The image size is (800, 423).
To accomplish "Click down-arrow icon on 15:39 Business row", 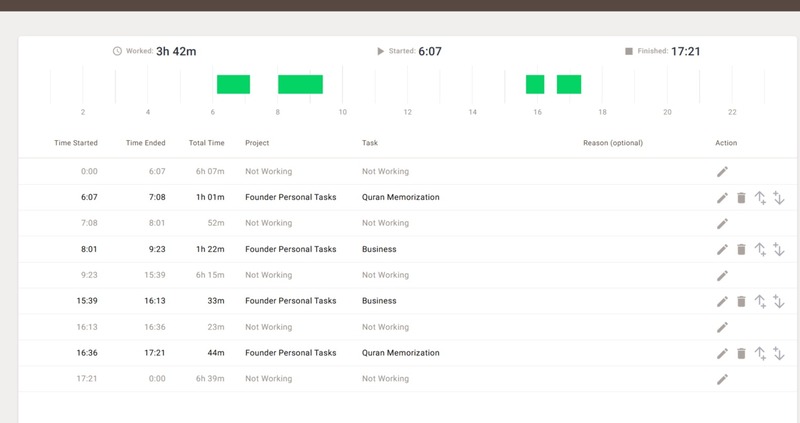I will pos(779,302).
